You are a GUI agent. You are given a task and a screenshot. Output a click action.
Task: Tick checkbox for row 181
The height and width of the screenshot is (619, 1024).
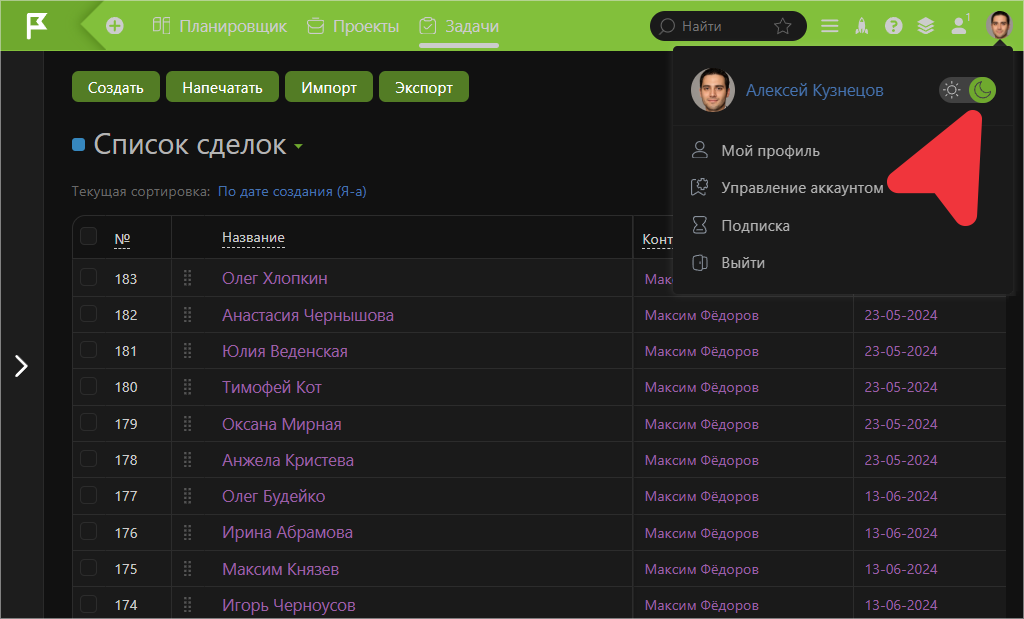[x=89, y=351]
